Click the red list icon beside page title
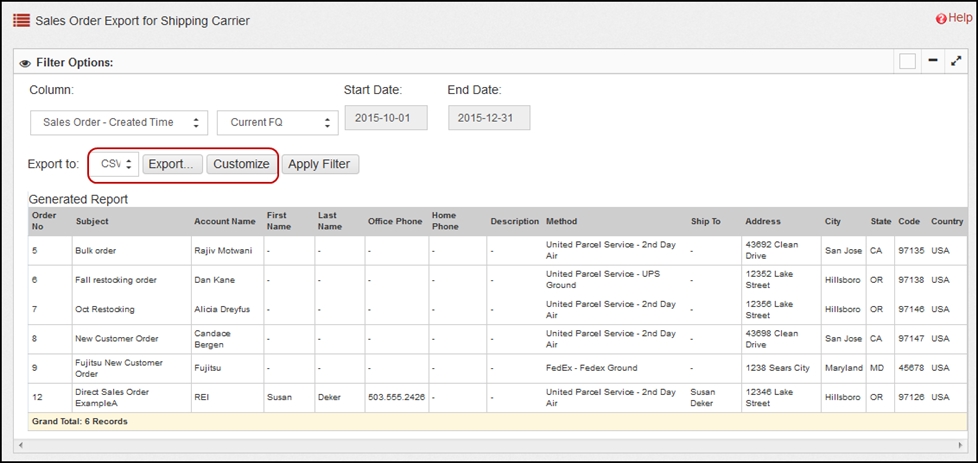Image resolution: width=978 pixels, height=463 pixels. (21, 20)
